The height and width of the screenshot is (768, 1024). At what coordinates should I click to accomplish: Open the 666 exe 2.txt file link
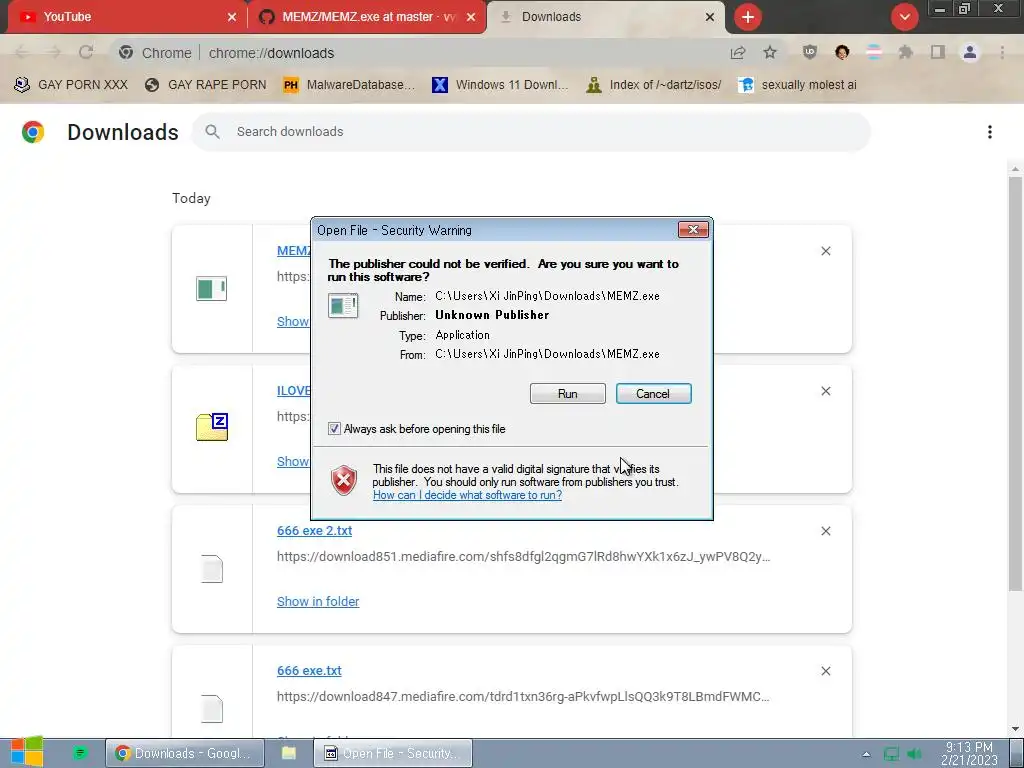point(314,531)
